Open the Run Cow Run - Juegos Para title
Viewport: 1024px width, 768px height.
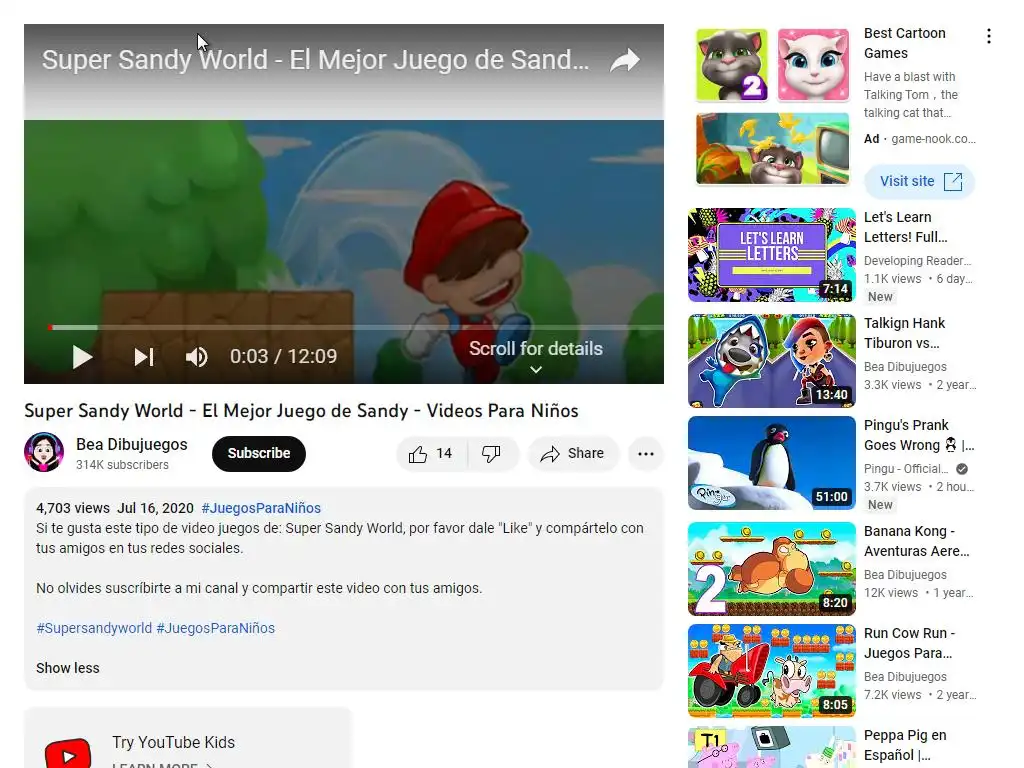[909, 643]
